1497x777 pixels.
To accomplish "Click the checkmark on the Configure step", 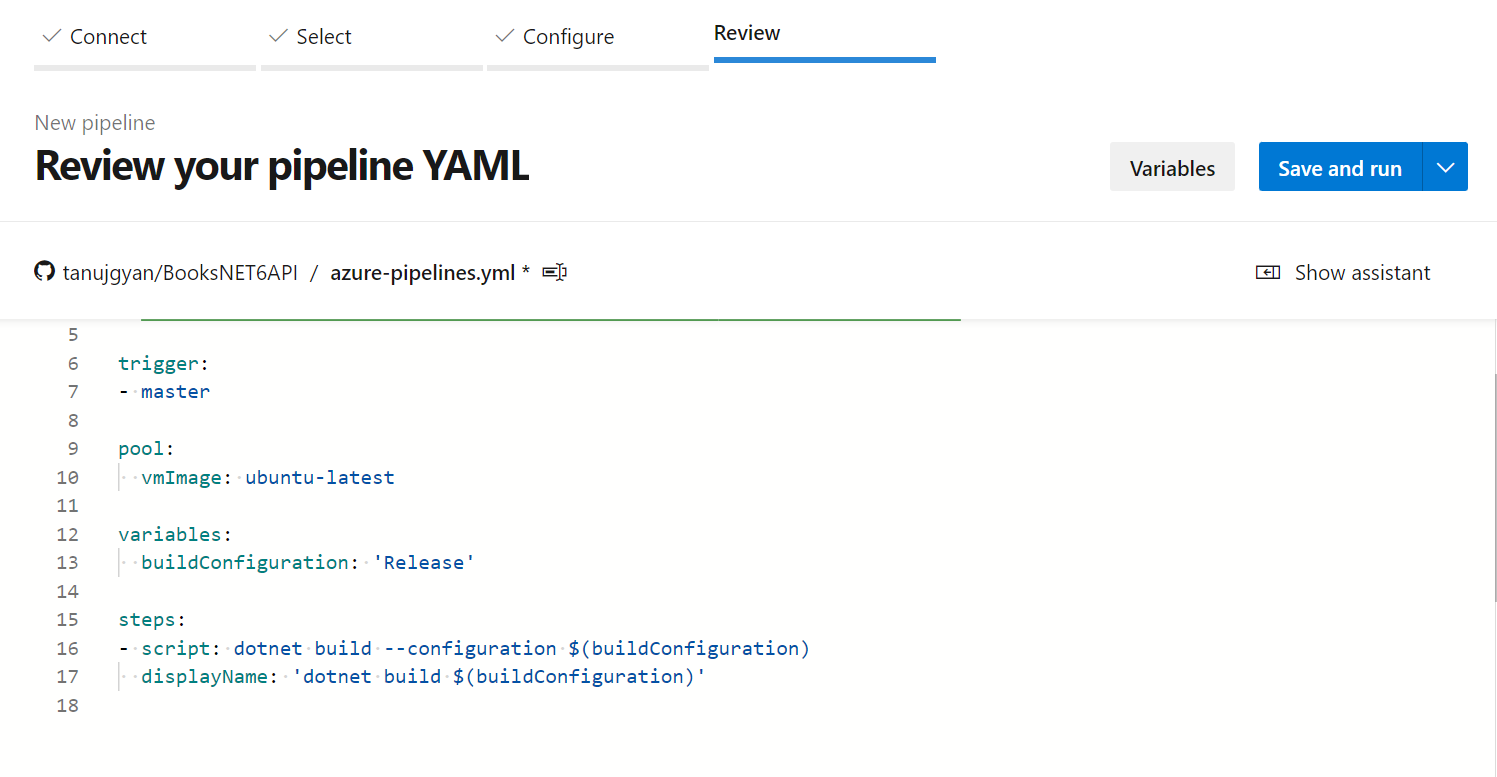I will [x=504, y=36].
